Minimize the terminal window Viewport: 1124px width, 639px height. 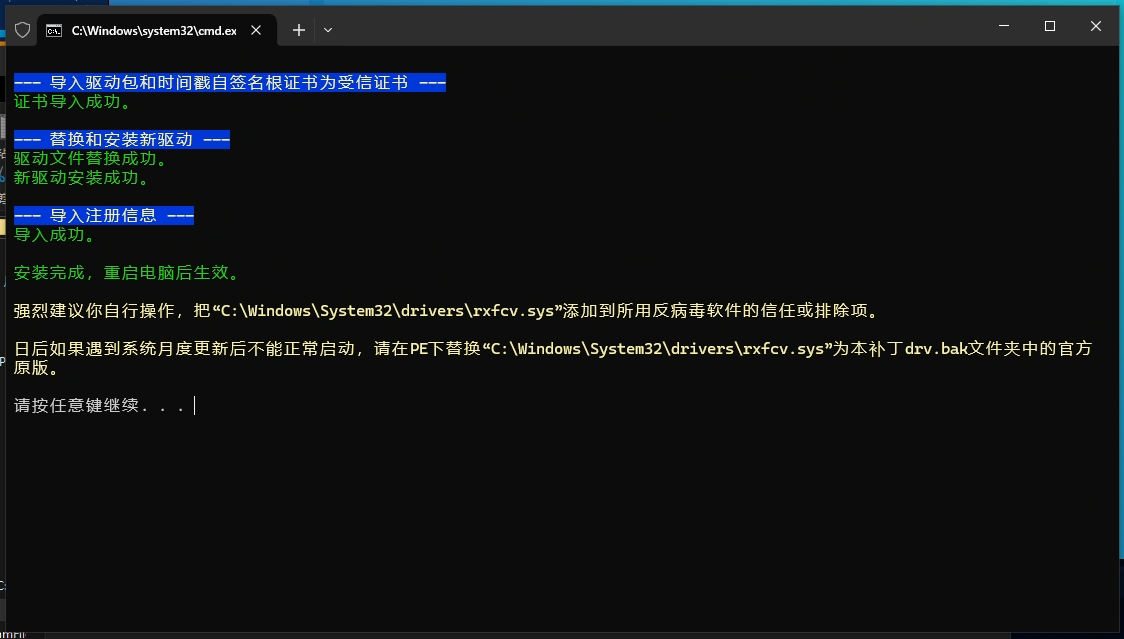(1003, 27)
